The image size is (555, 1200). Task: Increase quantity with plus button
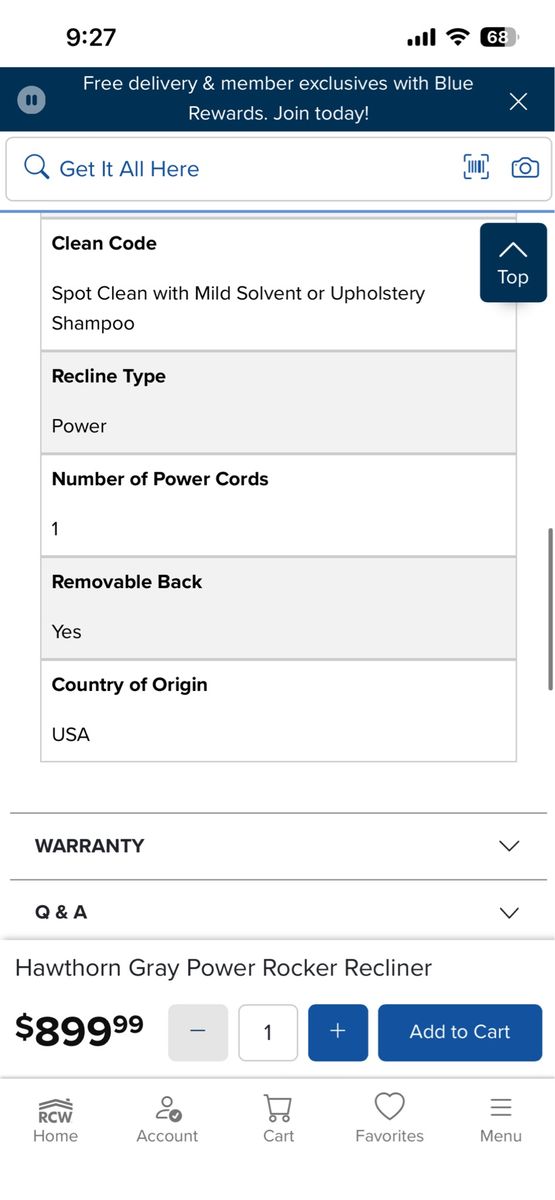point(338,1032)
